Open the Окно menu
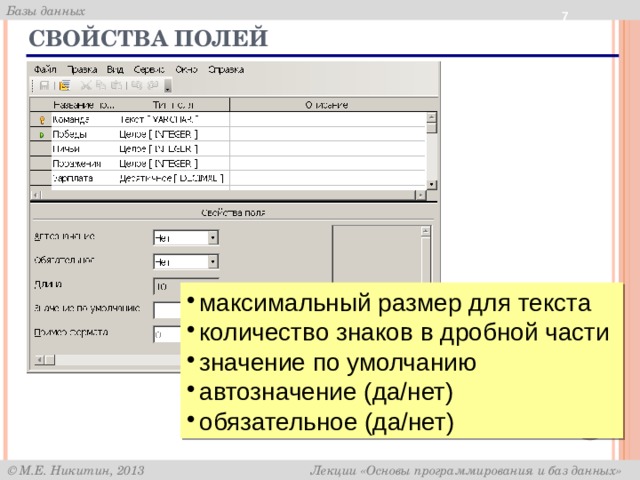Screen dimensions: 640x480 pos(187,69)
